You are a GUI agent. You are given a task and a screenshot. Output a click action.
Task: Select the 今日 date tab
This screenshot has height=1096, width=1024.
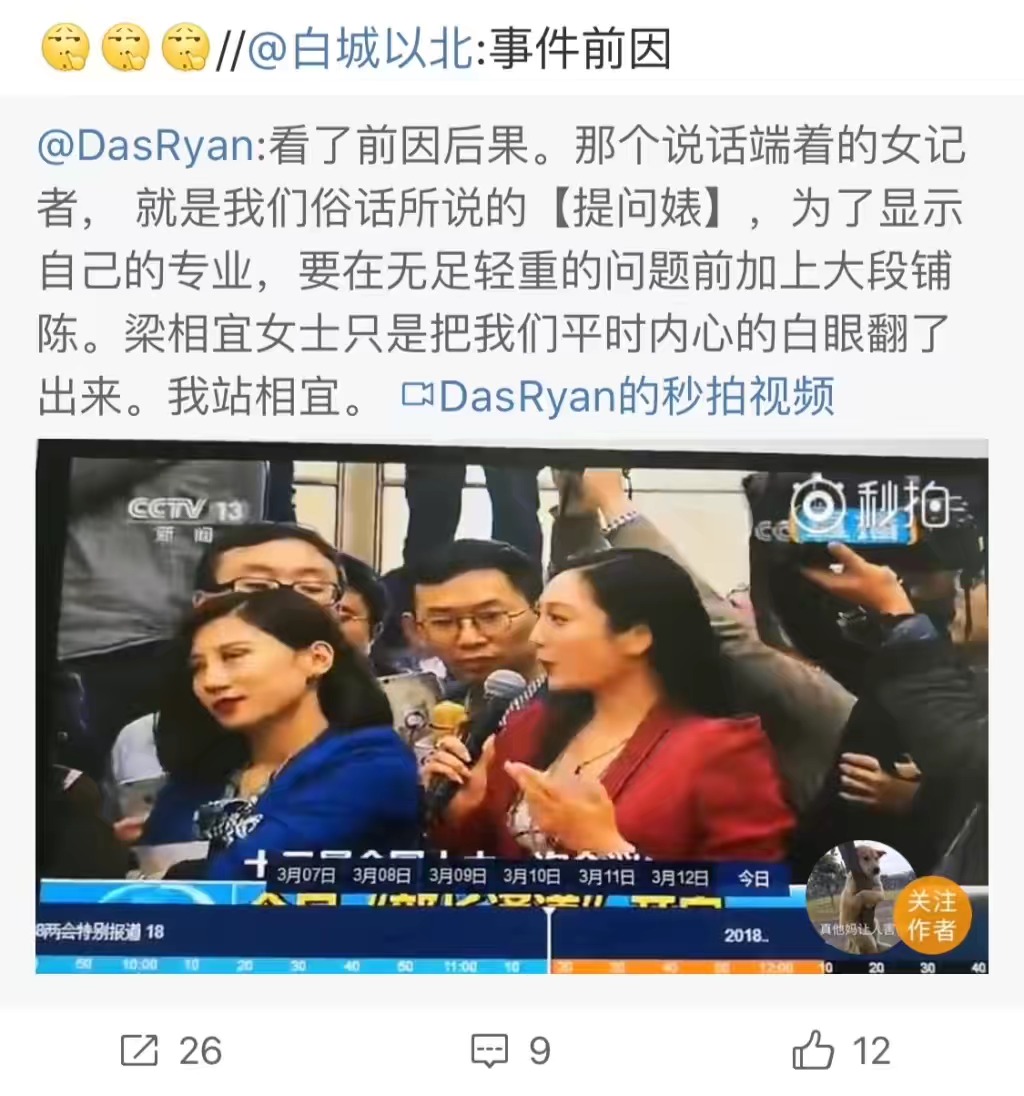(753, 877)
